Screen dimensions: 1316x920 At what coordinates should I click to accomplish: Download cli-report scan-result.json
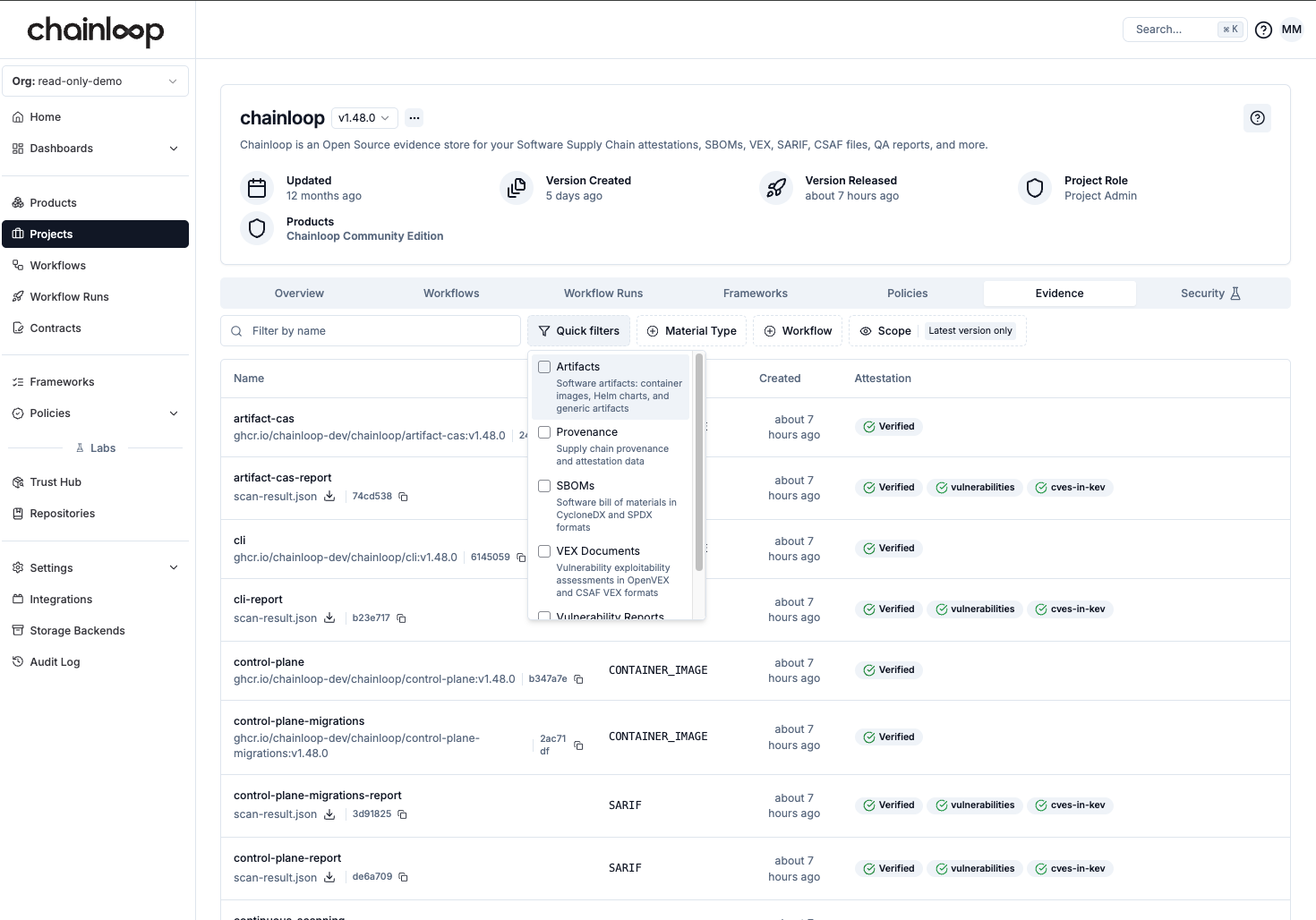coord(329,618)
